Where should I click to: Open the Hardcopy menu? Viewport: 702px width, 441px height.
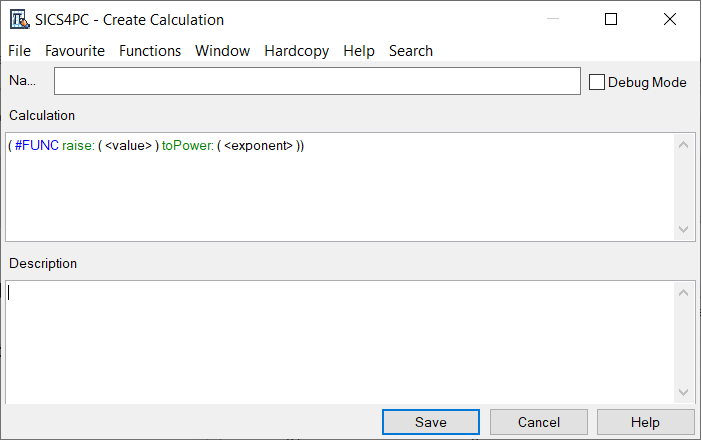point(296,51)
